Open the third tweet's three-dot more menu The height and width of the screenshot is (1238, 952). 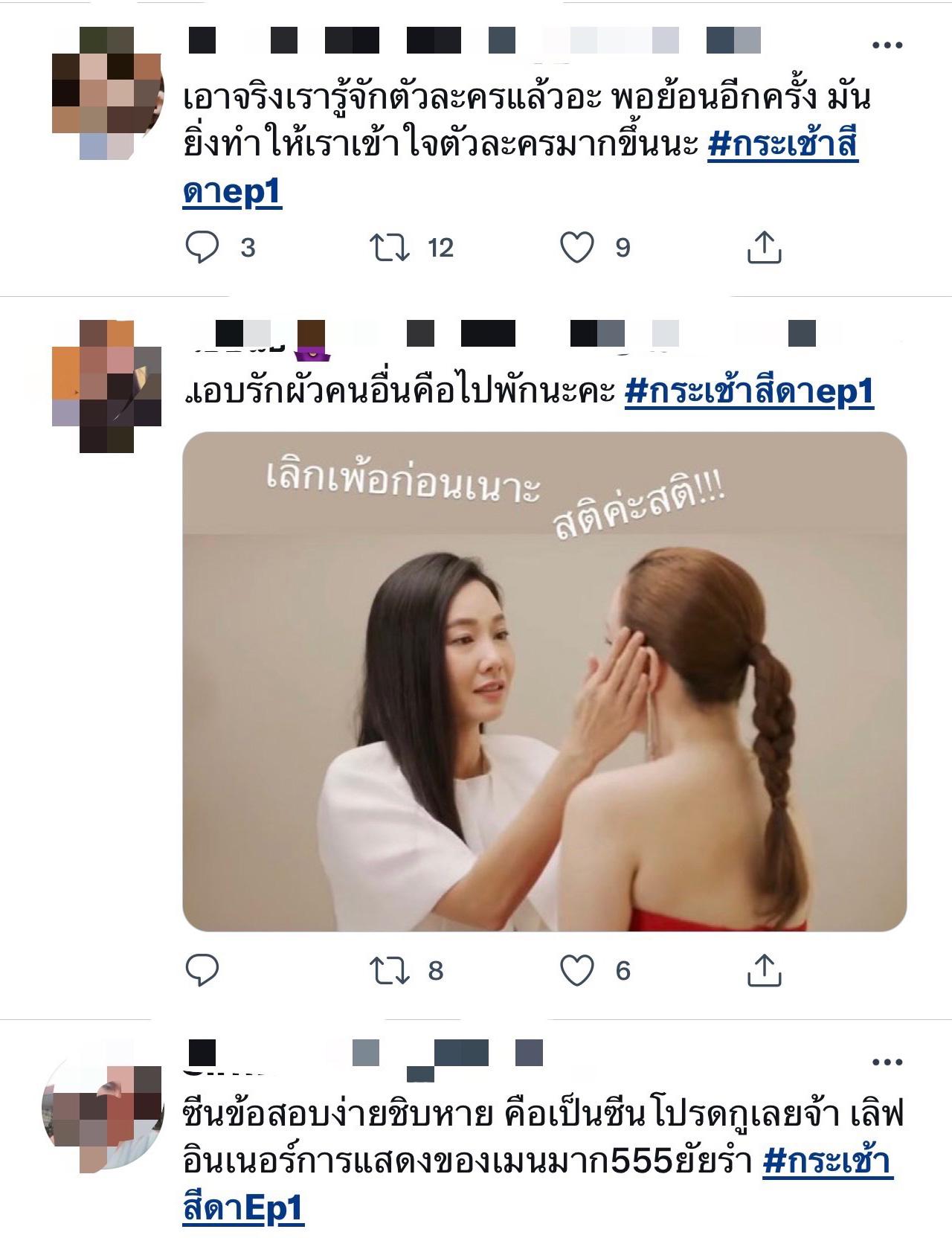[887, 1062]
